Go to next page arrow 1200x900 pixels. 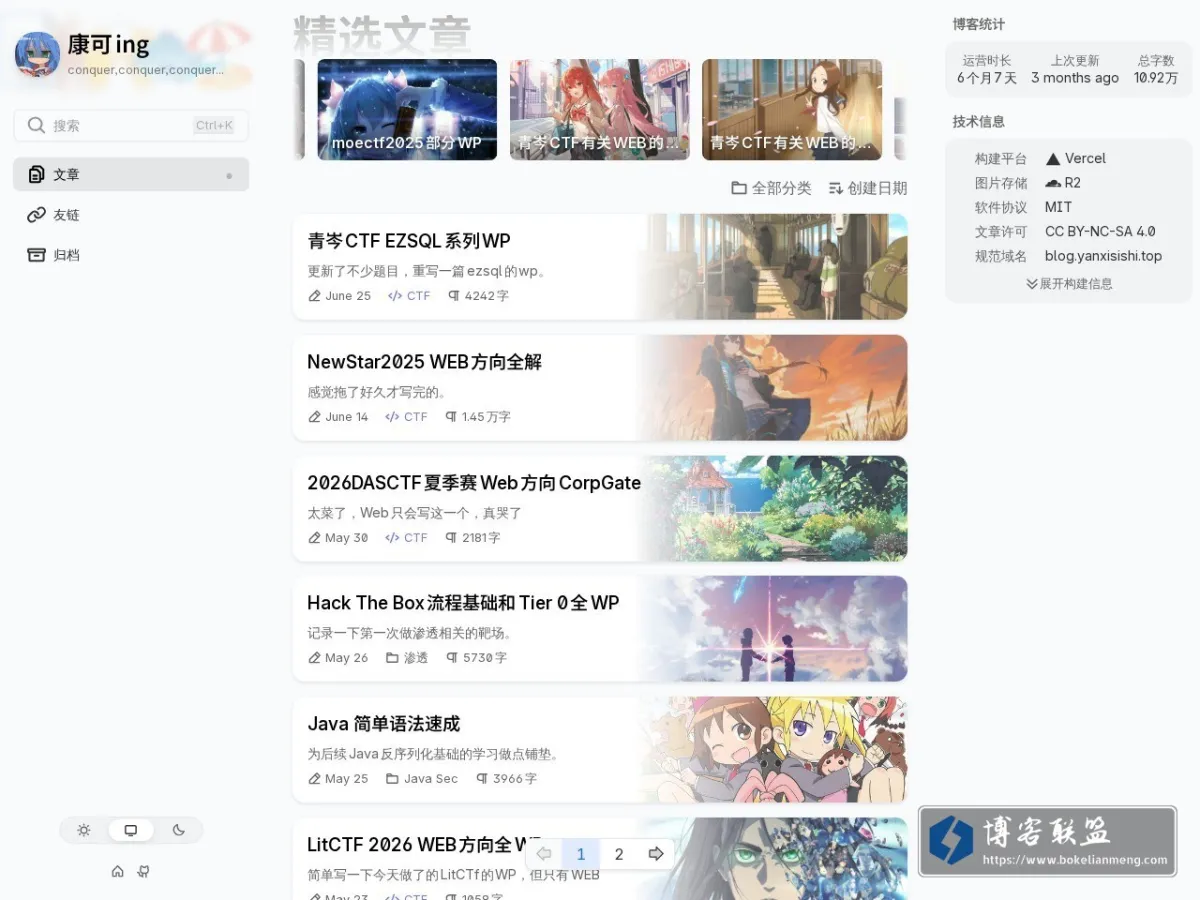(656, 854)
